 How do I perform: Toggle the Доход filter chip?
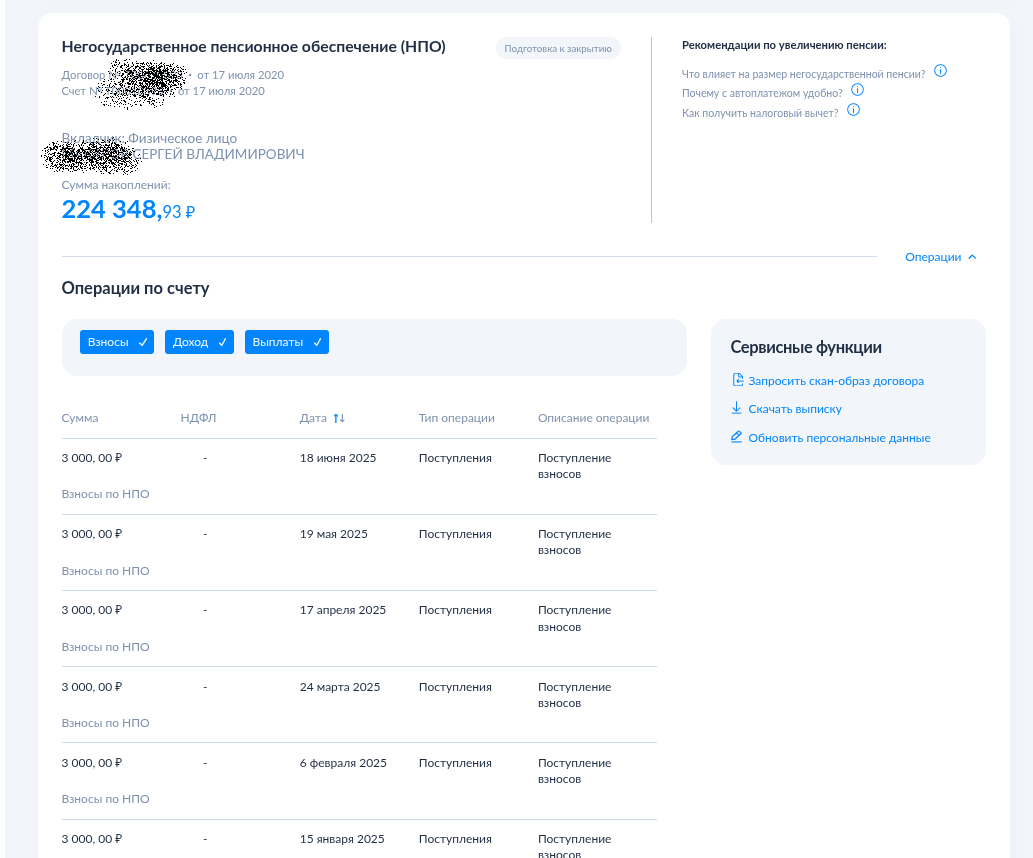[199, 342]
